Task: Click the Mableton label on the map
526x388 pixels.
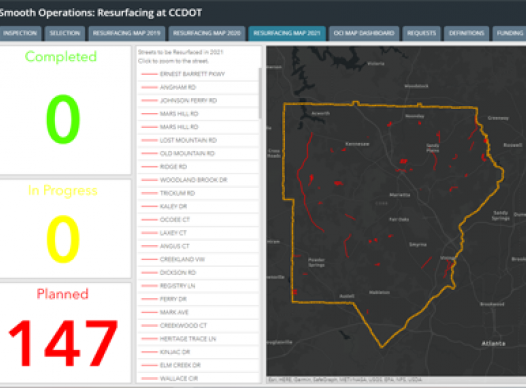Action: click(x=379, y=292)
